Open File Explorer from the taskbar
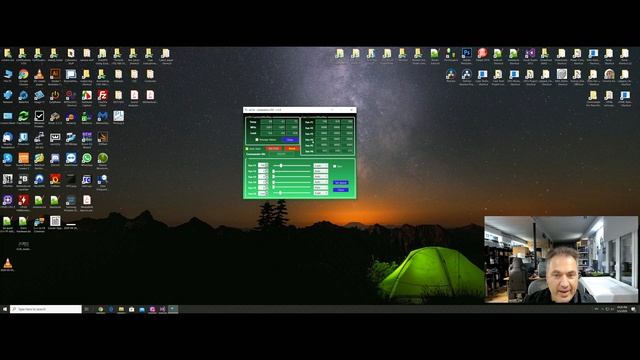 pyautogui.click(x=121, y=309)
